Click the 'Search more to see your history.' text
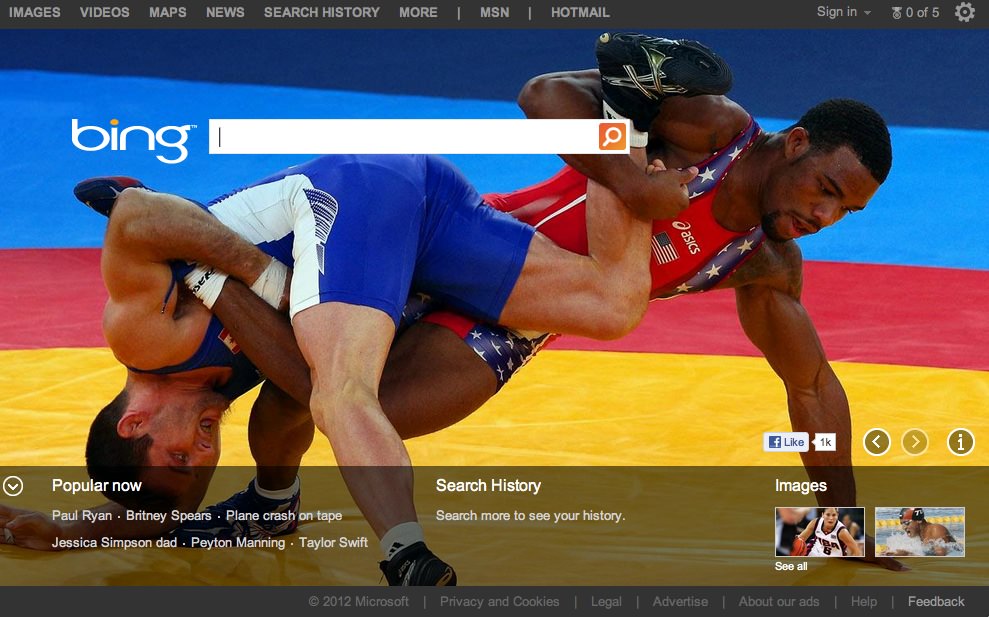Viewport: 989px width, 617px height. point(530,515)
